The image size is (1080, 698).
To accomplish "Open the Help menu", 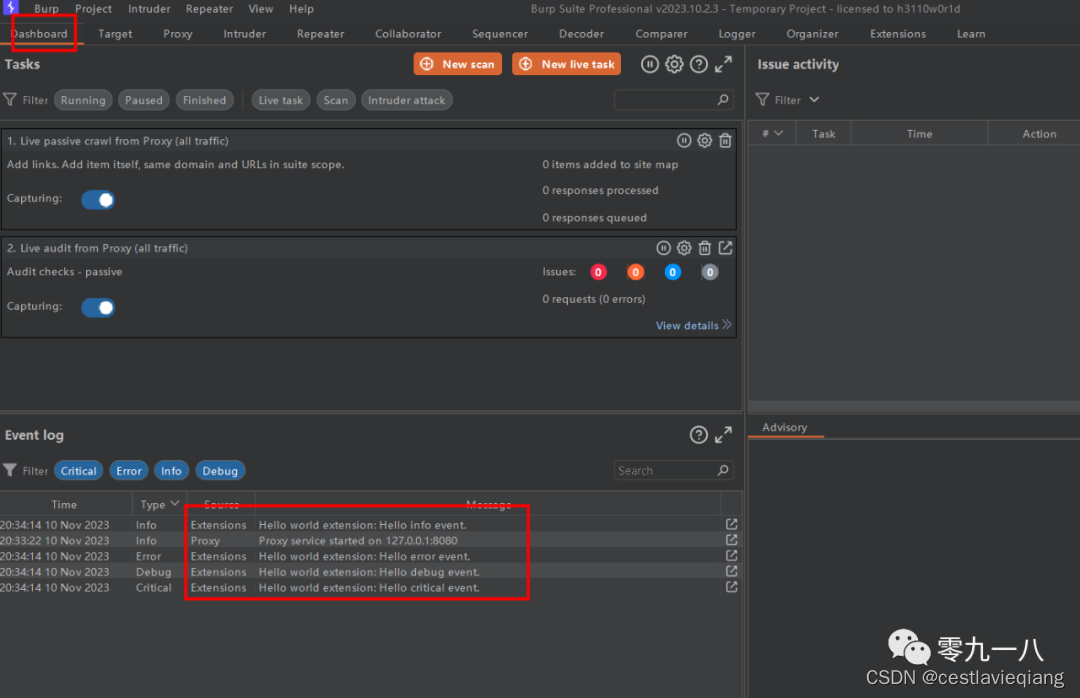I will [x=301, y=9].
